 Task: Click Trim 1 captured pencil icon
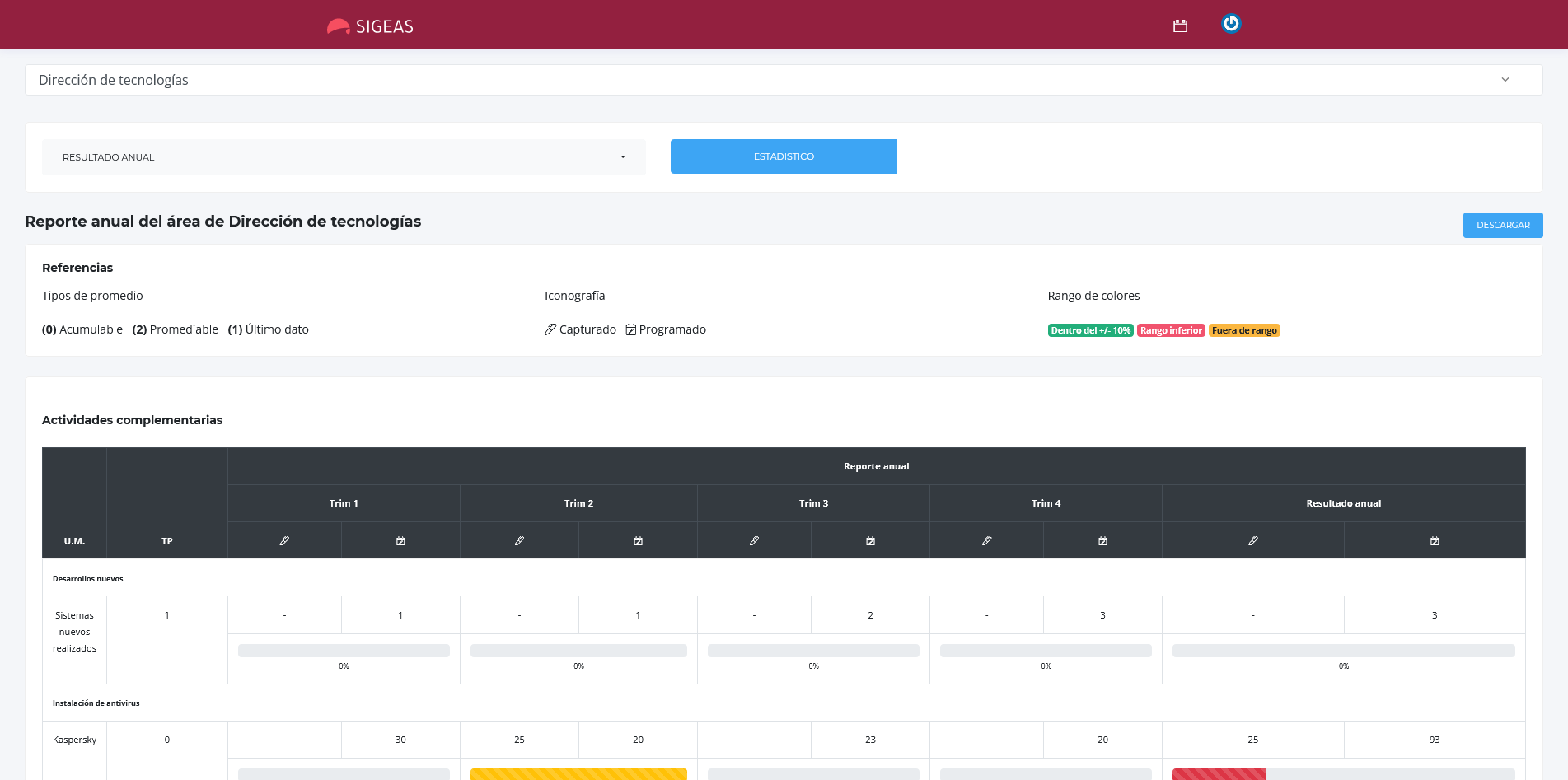click(284, 541)
